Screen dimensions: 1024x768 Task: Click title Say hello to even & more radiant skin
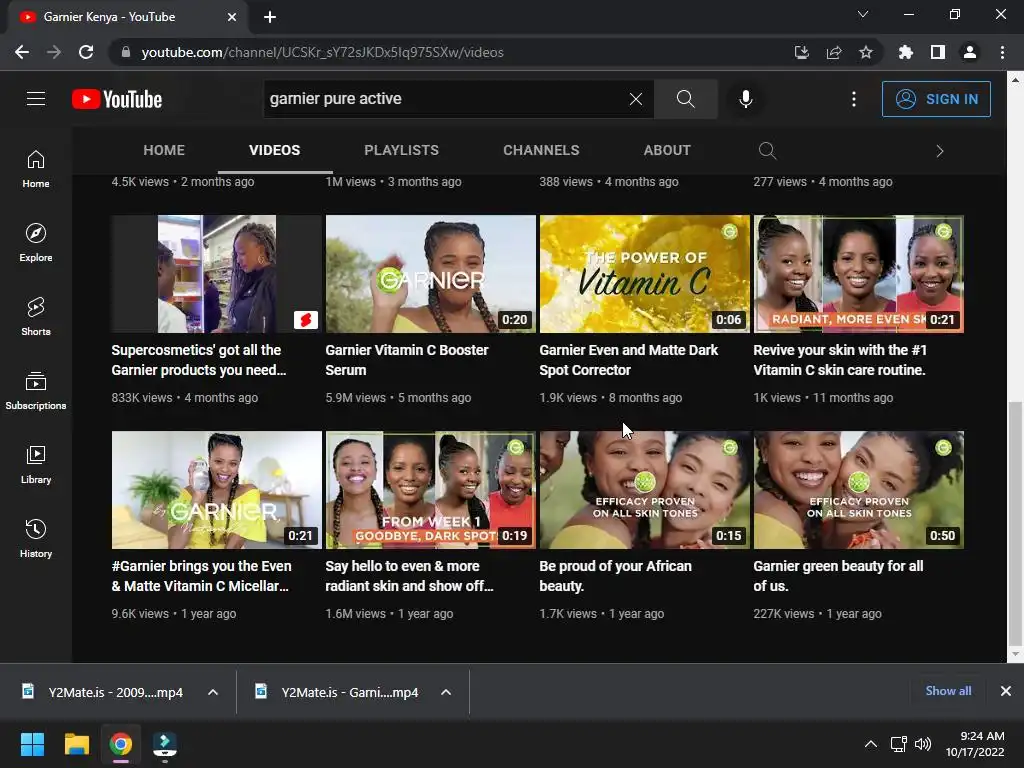tap(409, 576)
